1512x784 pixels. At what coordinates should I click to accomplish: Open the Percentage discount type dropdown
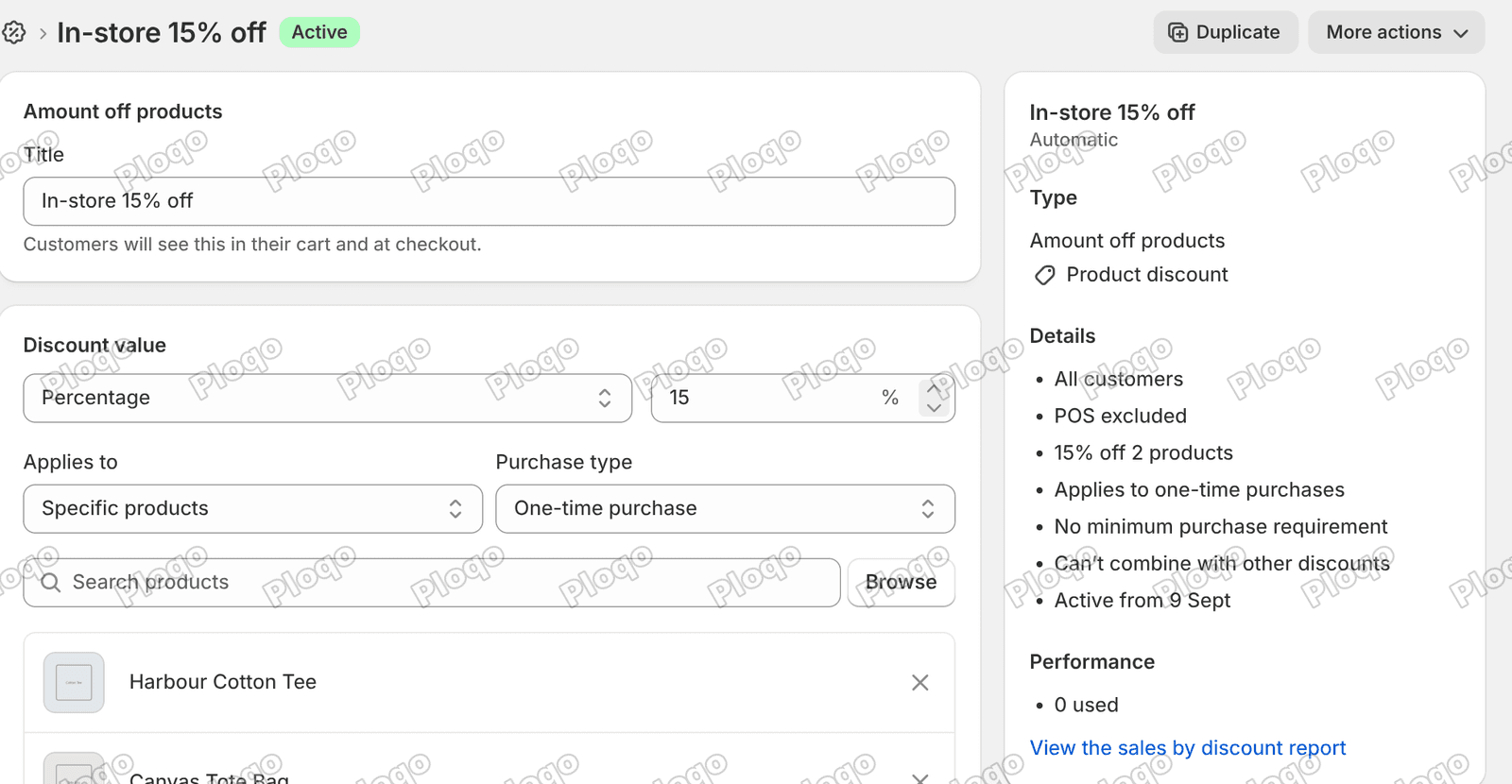[327, 398]
